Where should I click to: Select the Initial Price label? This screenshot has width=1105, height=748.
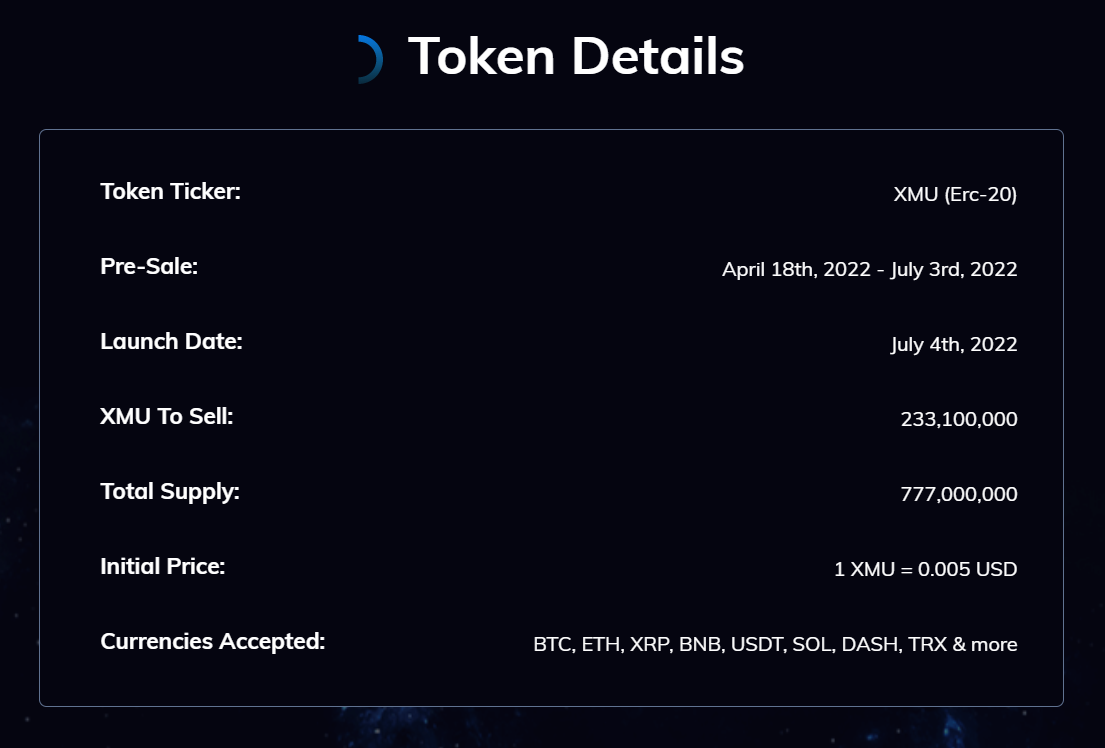click(163, 566)
